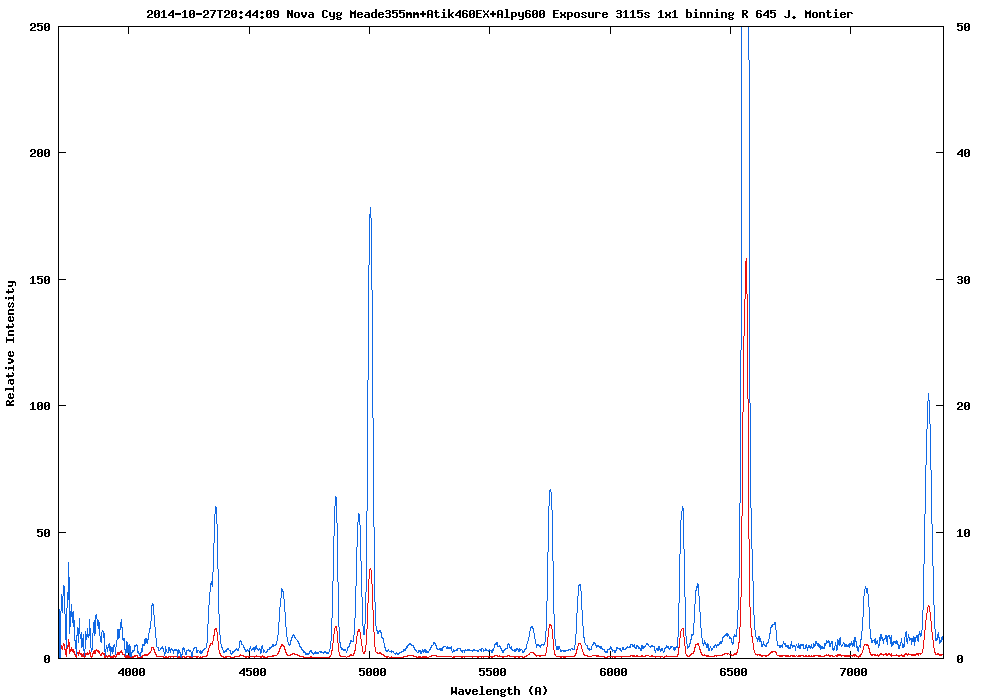Viewport: 1000px width, 700px height.
Task: Click the 5500 wavelength tick label
Action: click(493, 673)
